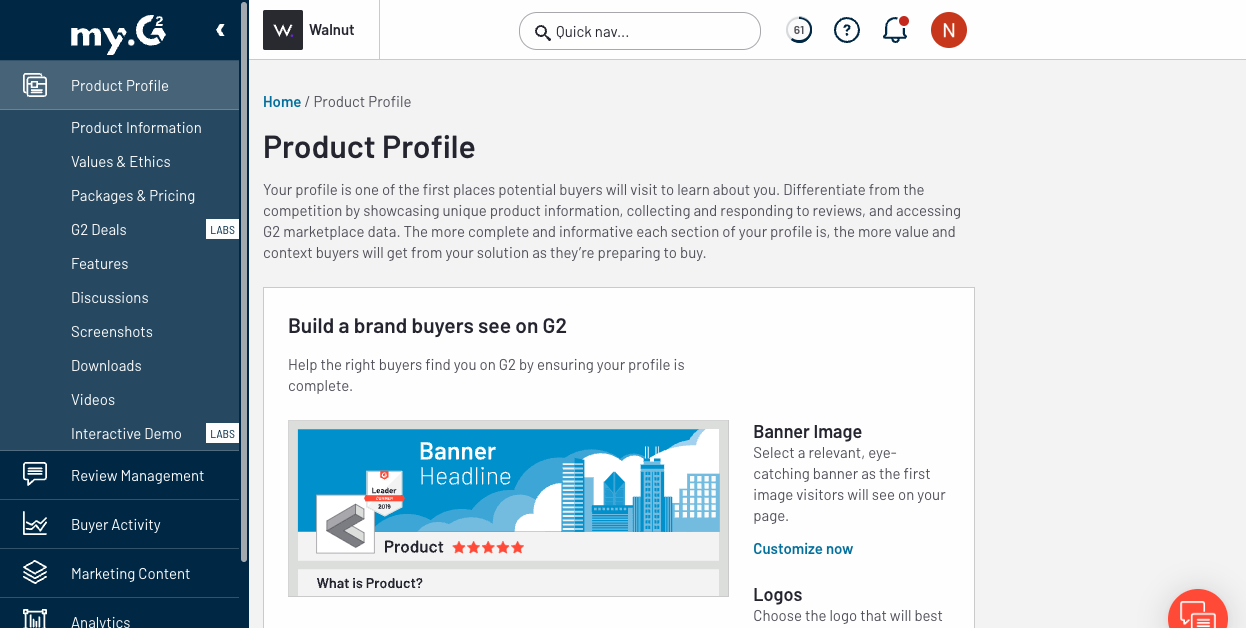1246x628 pixels.
Task: Open the notifications bell
Action: [895, 31]
